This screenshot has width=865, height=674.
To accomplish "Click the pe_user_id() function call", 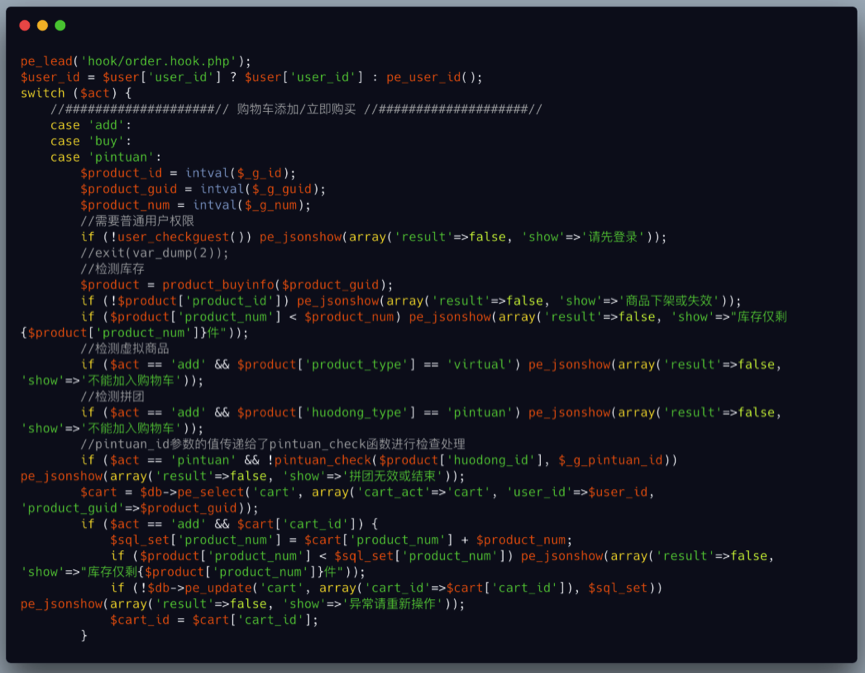I will pyautogui.click(x=434, y=77).
